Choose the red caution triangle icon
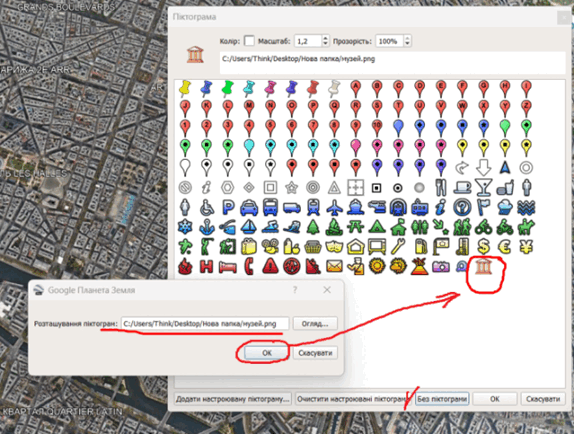This screenshot has width=574, height=434. (270, 266)
